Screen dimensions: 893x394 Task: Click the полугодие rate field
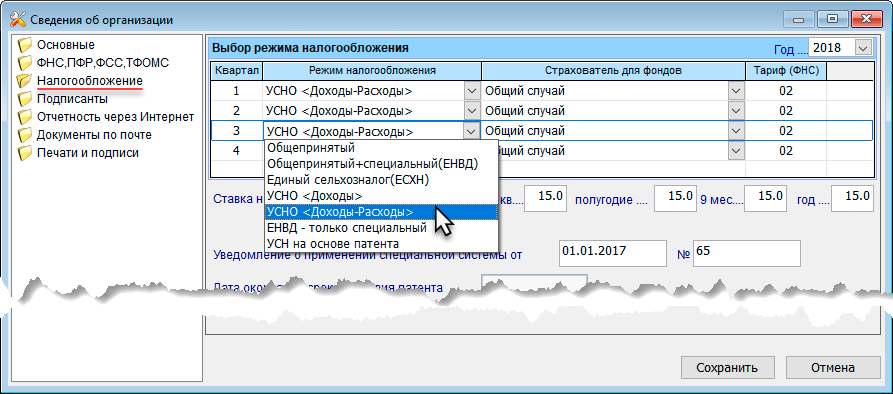[x=675, y=198]
